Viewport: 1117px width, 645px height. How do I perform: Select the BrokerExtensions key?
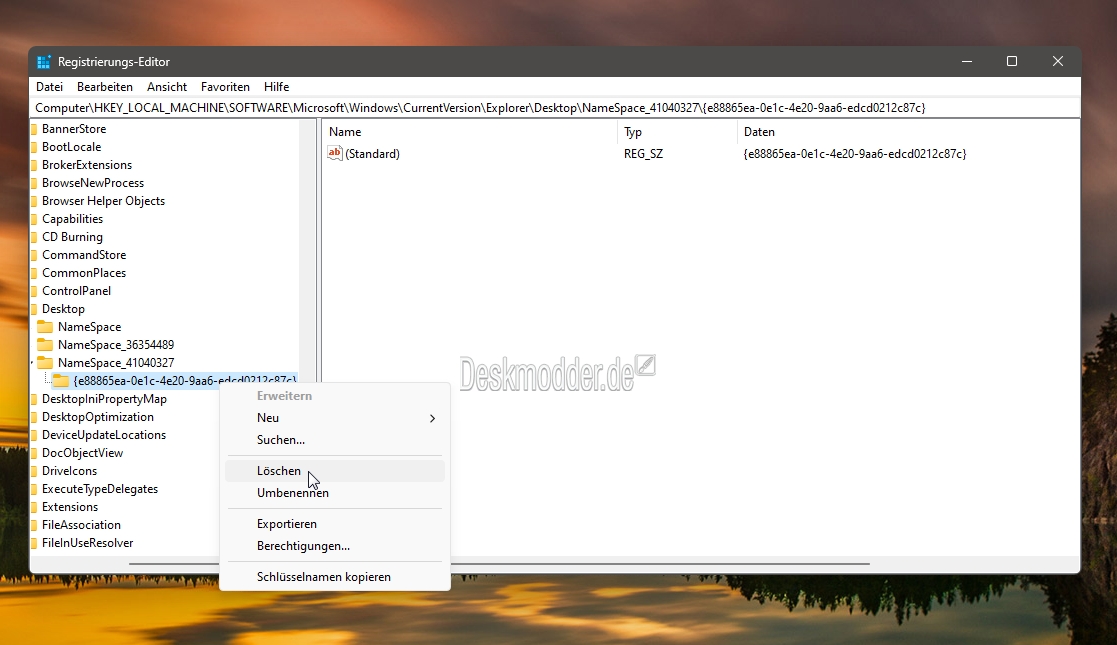(x=87, y=165)
